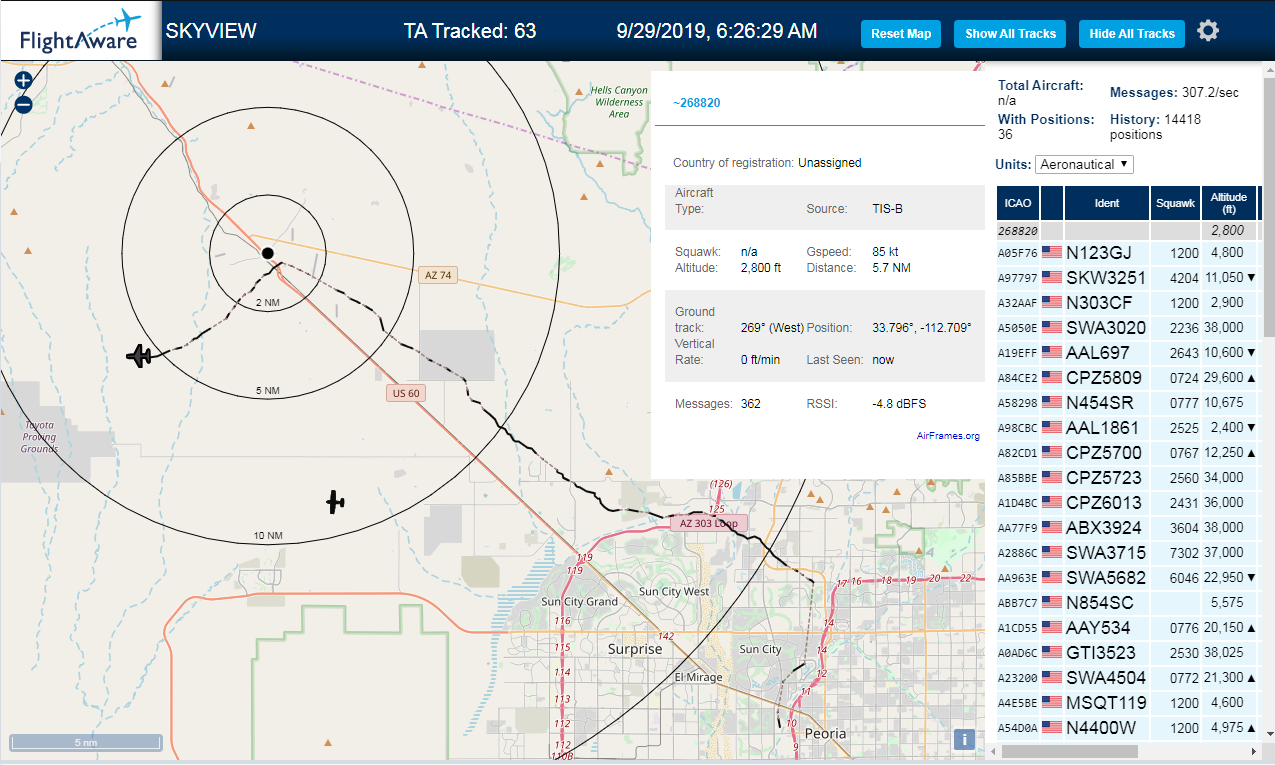This screenshot has width=1275, height=765.
Task: Click the AZ 74 road label on map
Action: 438,275
